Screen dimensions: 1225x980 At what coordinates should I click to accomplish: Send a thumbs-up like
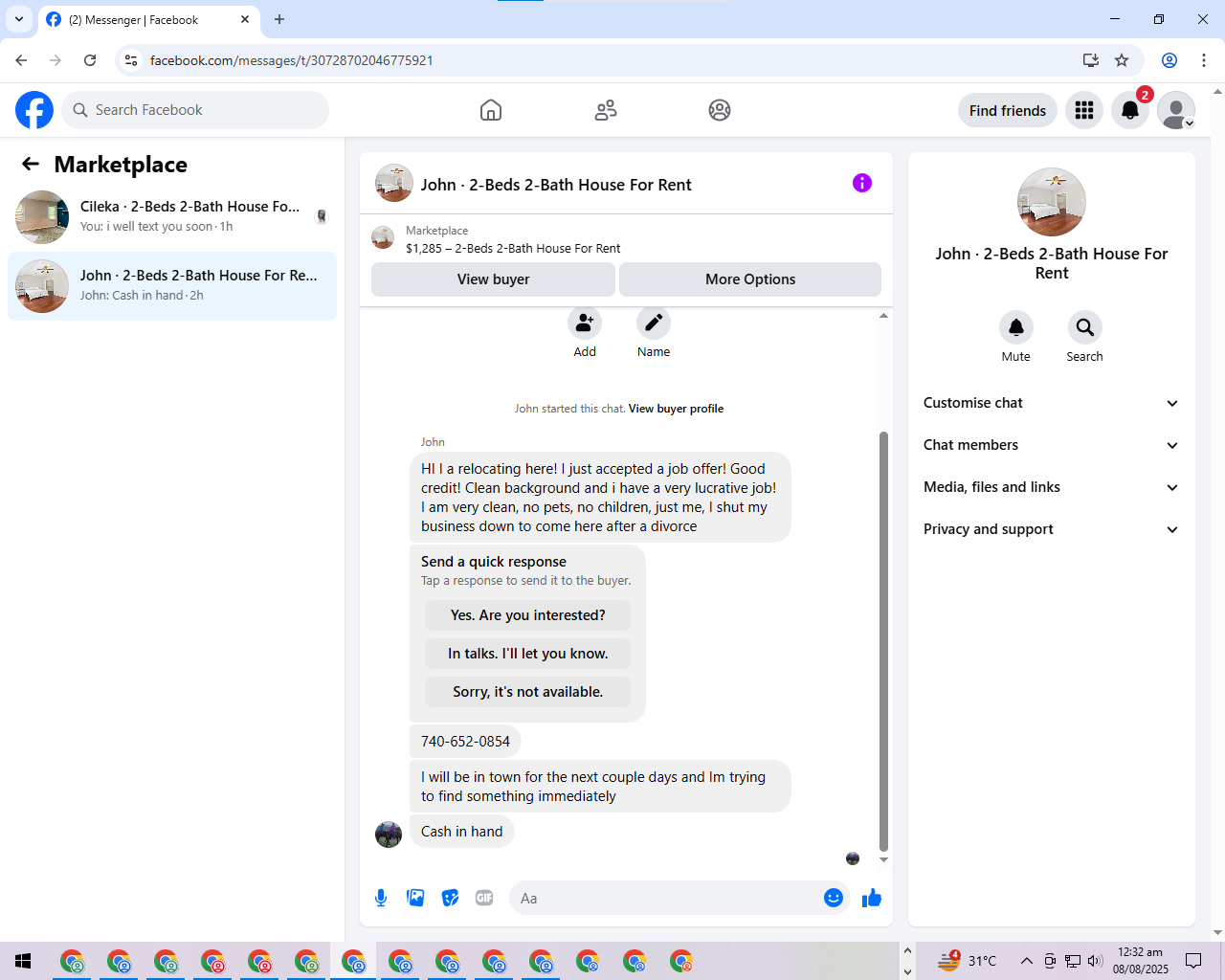tap(872, 898)
